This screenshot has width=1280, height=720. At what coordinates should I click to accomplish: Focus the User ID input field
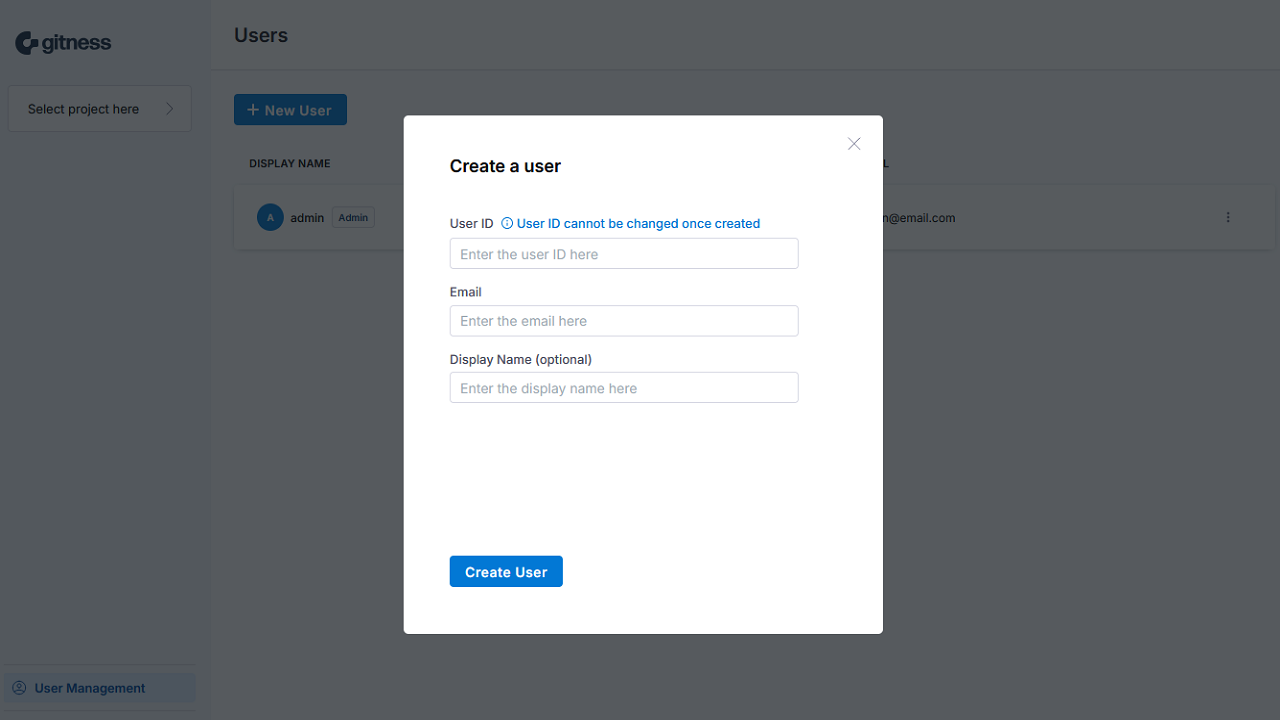pos(624,254)
